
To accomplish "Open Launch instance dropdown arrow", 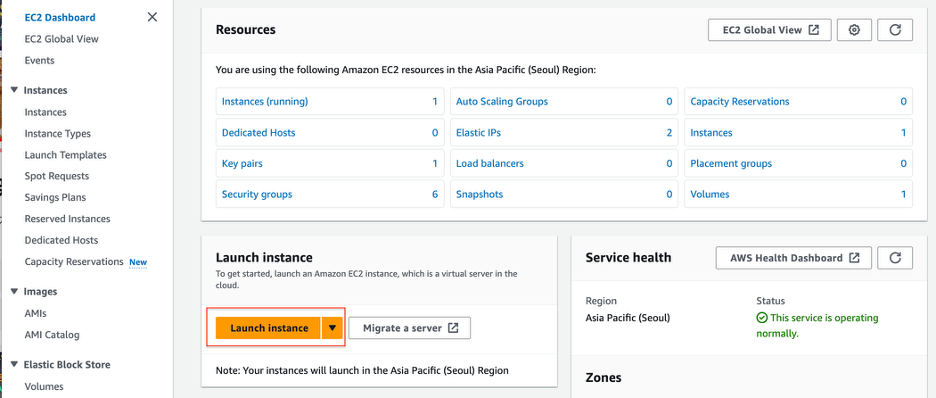I will pos(332,328).
